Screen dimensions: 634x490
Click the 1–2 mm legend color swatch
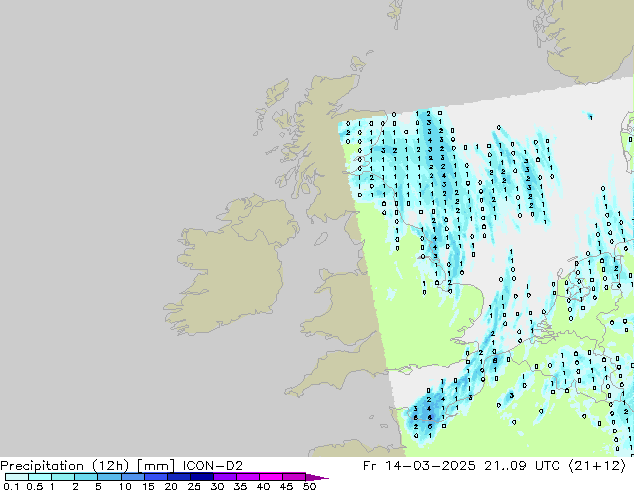coord(63,477)
